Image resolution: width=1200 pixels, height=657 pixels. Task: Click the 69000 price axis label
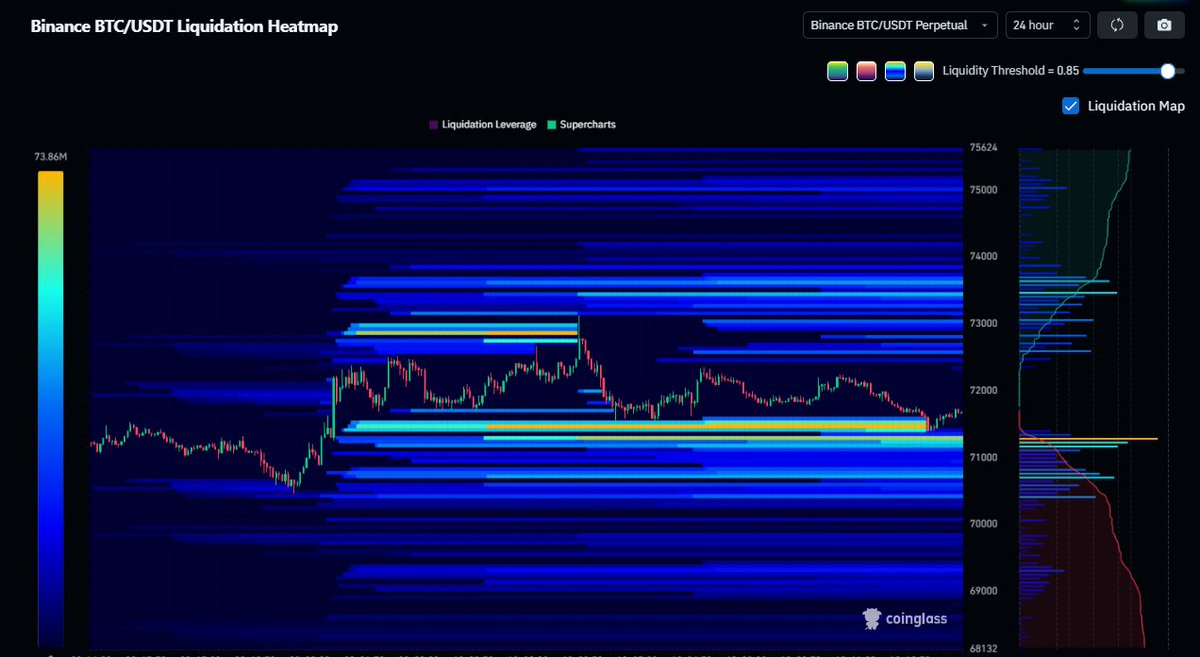pyautogui.click(x=984, y=591)
